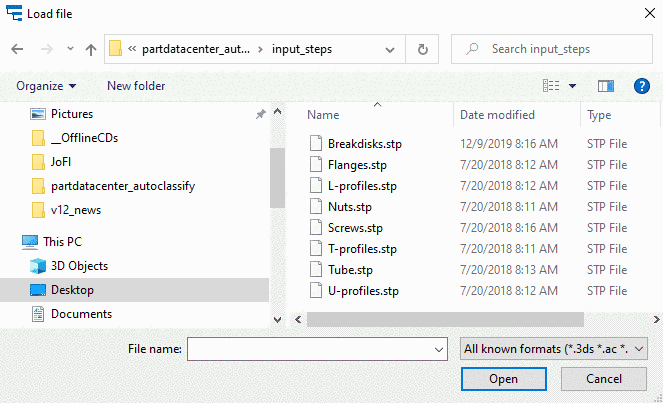This screenshot has height=403, width=663.
Task: Sort files by Date modified column
Action: click(497, 115)
